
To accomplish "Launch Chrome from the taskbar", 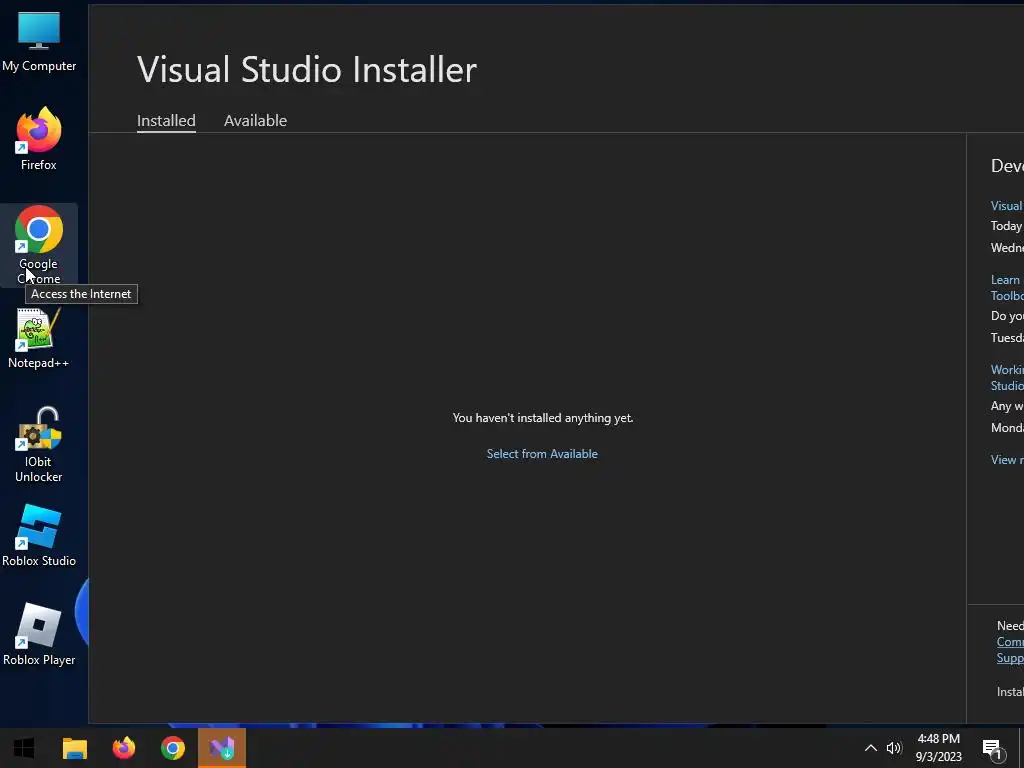I will [x=173, y=748].
